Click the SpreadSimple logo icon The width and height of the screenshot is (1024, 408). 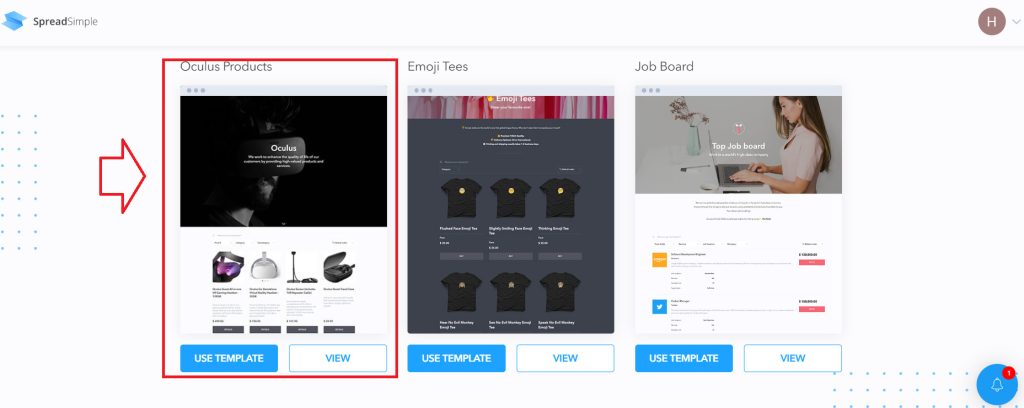point(14,21)
